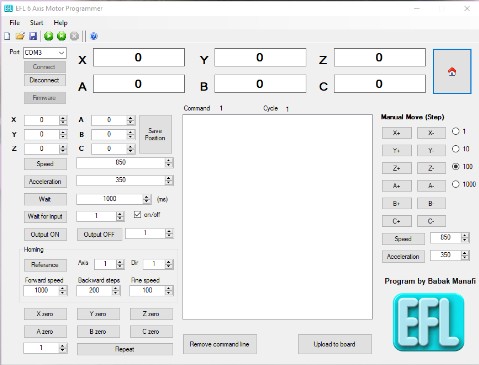Click the B zero button
The width and height of the screenshot is (479, 365).
tap(98, 332)
